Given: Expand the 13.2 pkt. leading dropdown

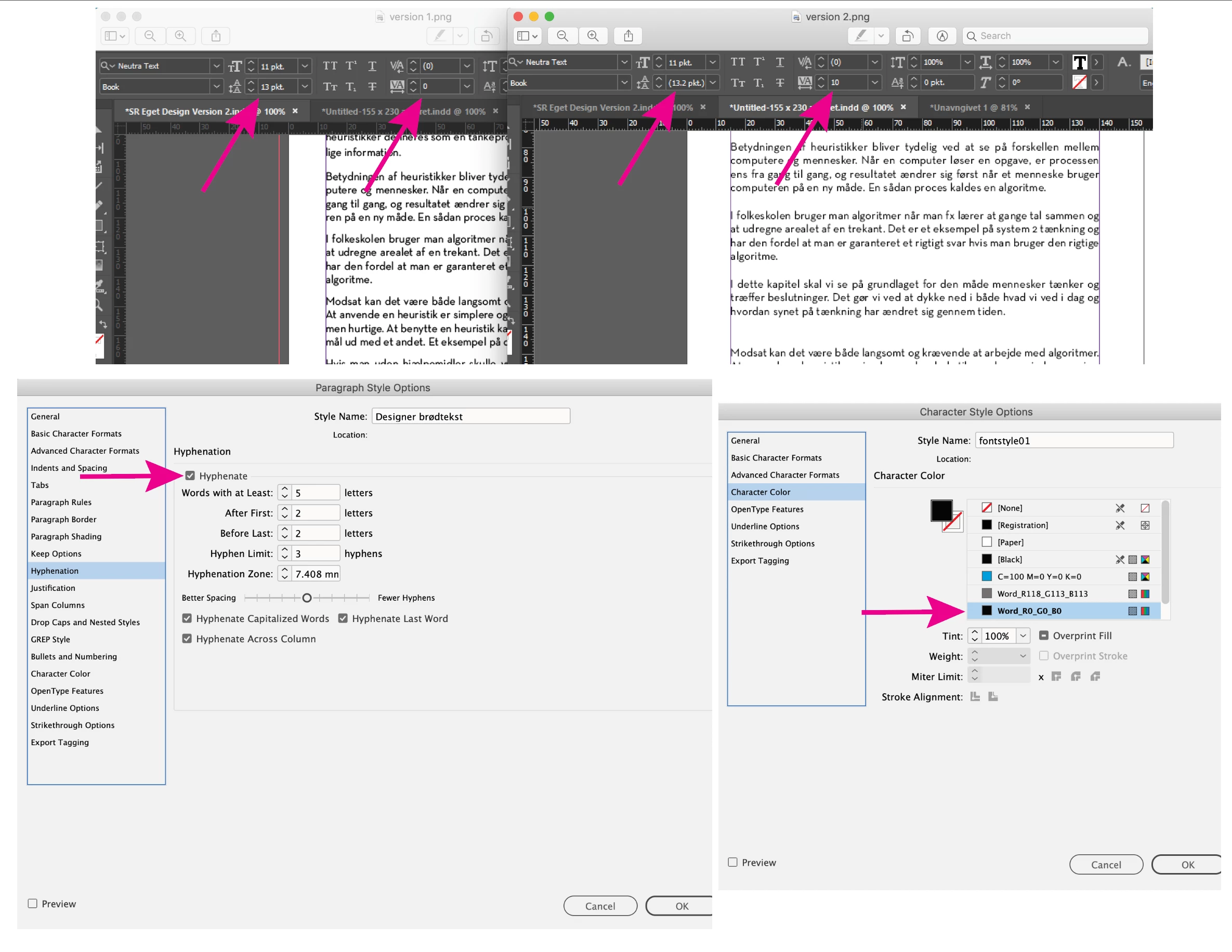Looking at the screenshot, I should pos(713,83).
